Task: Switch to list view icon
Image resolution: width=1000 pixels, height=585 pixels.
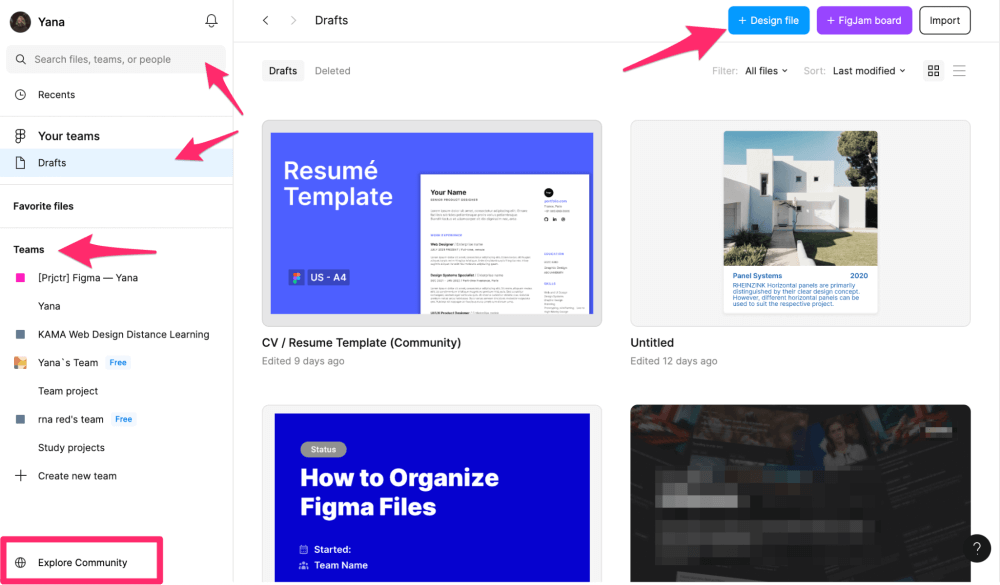Action: (x=959, y=71)
